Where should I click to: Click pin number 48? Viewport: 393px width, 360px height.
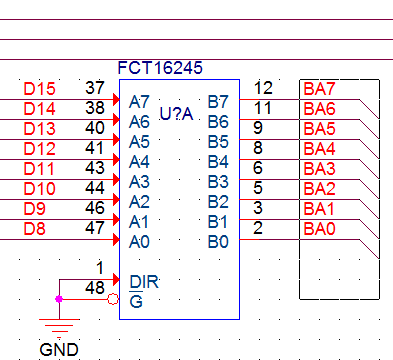(95, 288)
